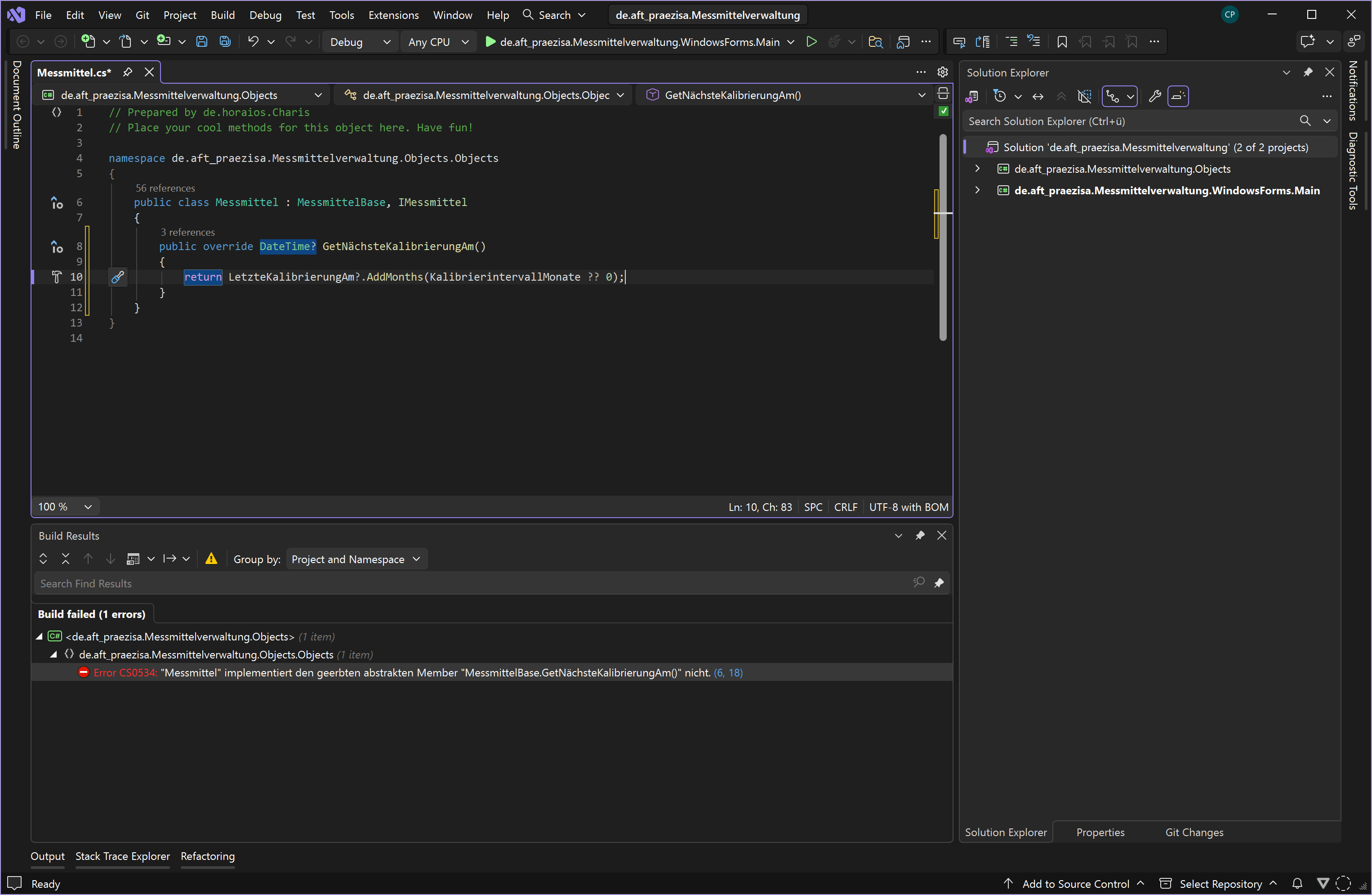Toggle keep results pin in search bar
Viewport: 1372px width, 895px height.
939,583
